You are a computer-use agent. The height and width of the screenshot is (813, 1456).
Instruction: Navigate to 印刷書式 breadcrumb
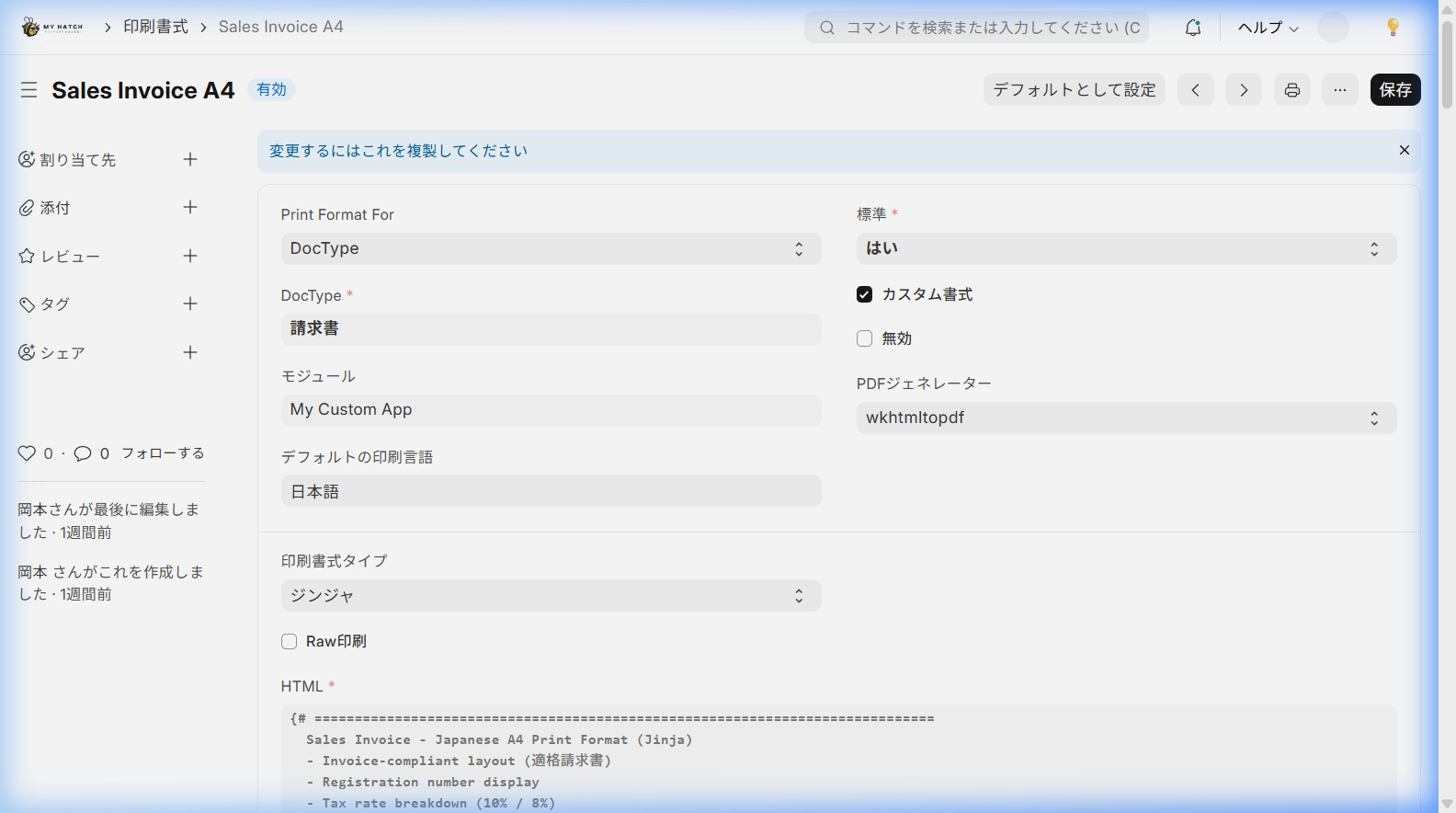(155, 27)
